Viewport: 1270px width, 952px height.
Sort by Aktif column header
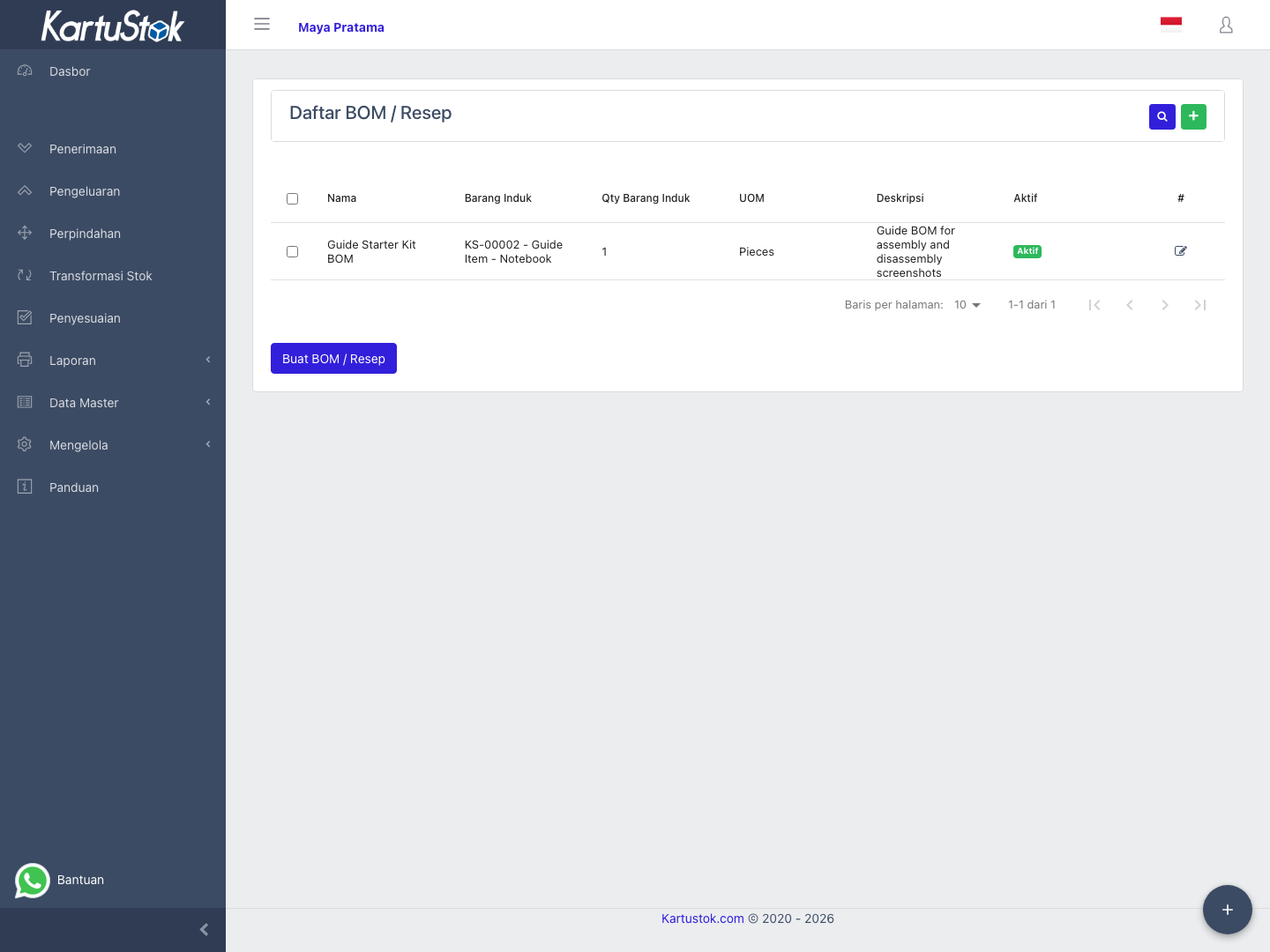point(1026,198)
